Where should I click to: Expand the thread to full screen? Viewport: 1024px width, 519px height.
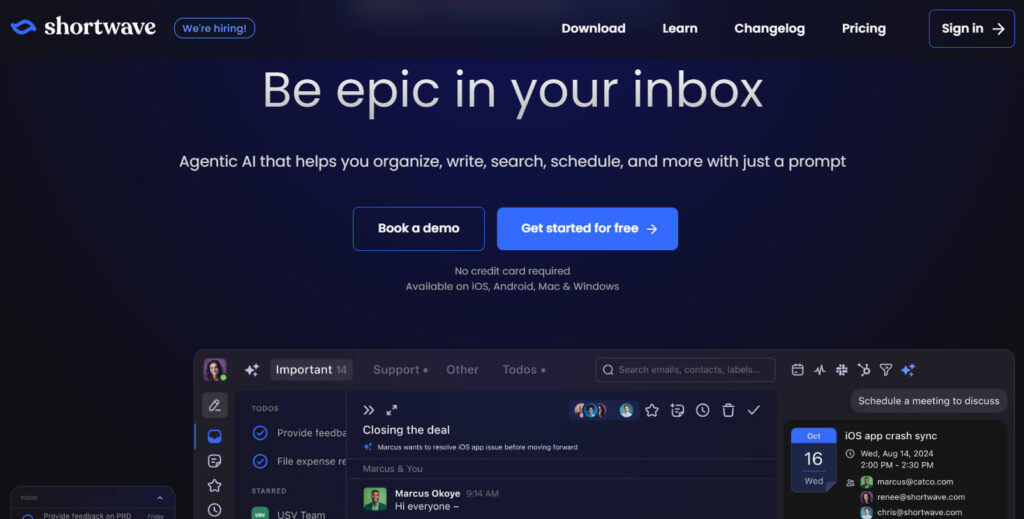pos(392,410)
